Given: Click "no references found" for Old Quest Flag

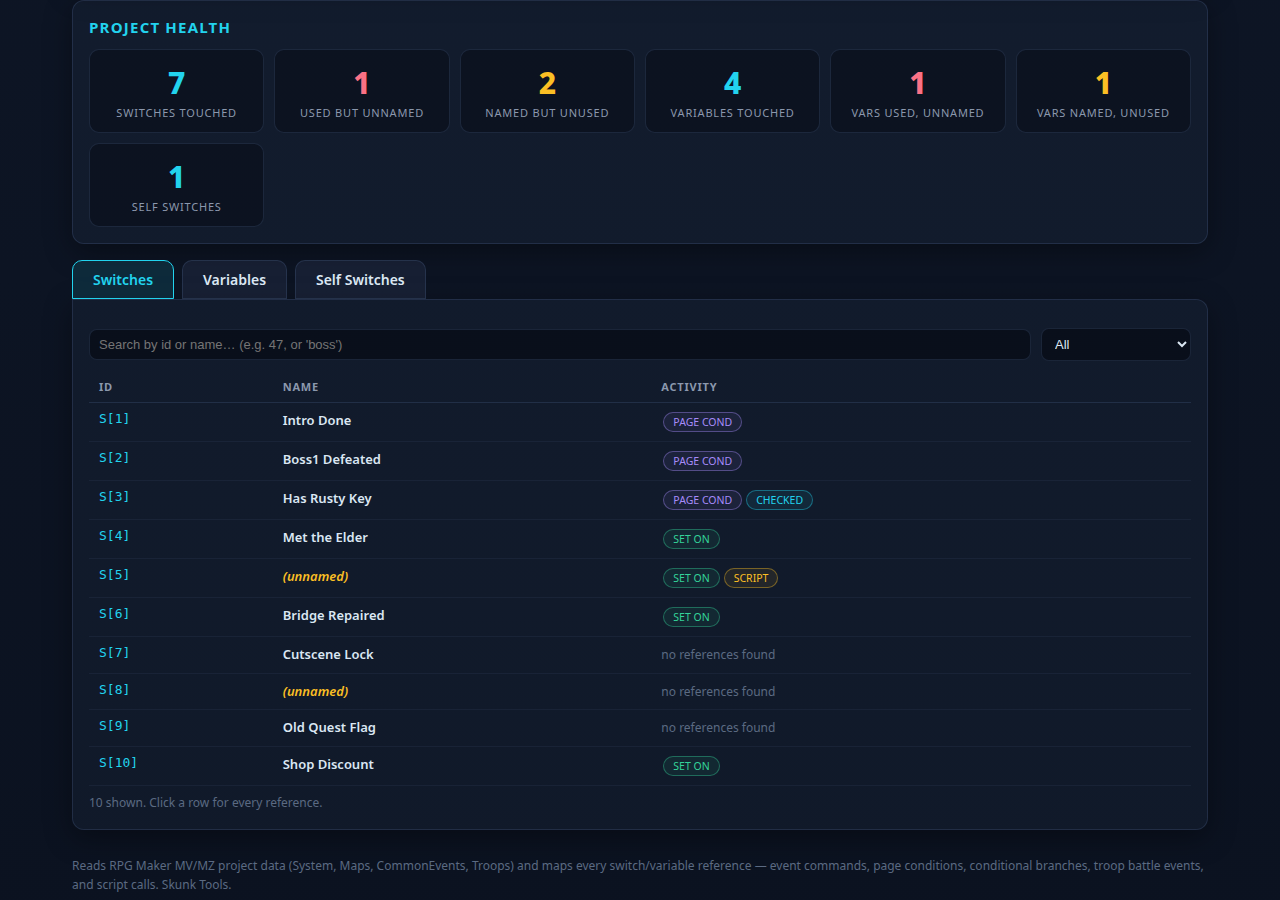Looking at the screenshot, I should point(718,728).
